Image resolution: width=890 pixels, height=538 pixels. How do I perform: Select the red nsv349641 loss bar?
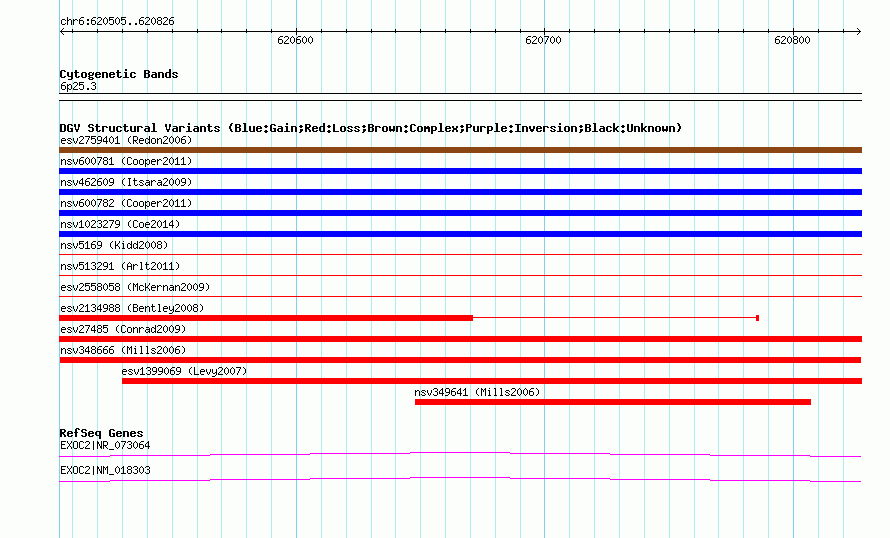[x=612, y=402]
